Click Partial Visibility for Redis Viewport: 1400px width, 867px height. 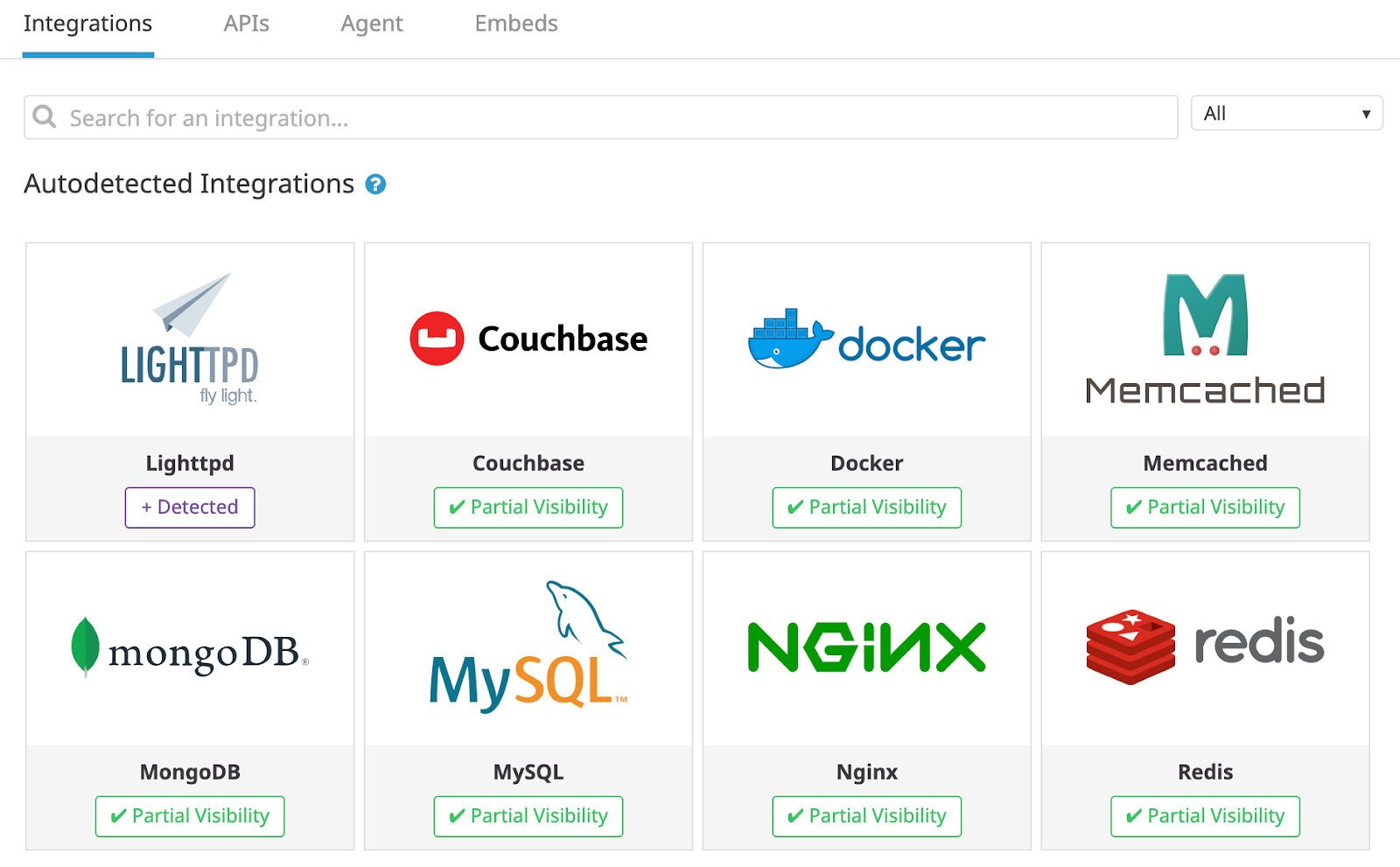(x=1205, y=815)
